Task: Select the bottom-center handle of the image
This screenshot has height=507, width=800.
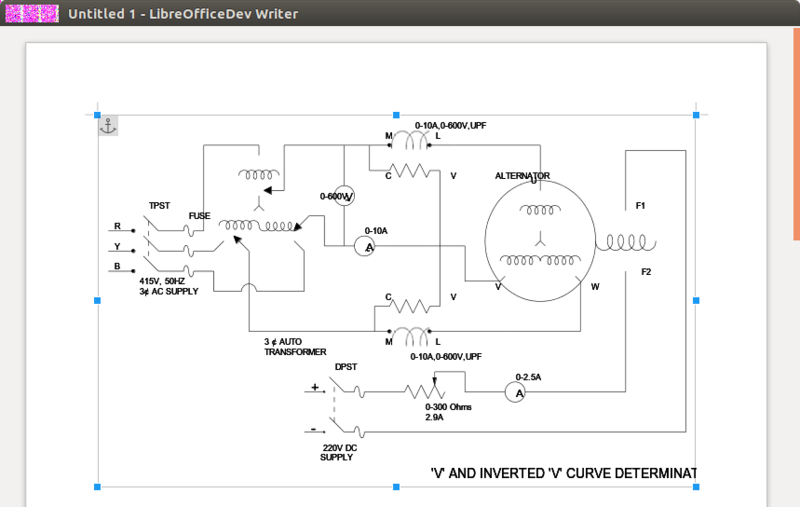Action: point(396,487)
